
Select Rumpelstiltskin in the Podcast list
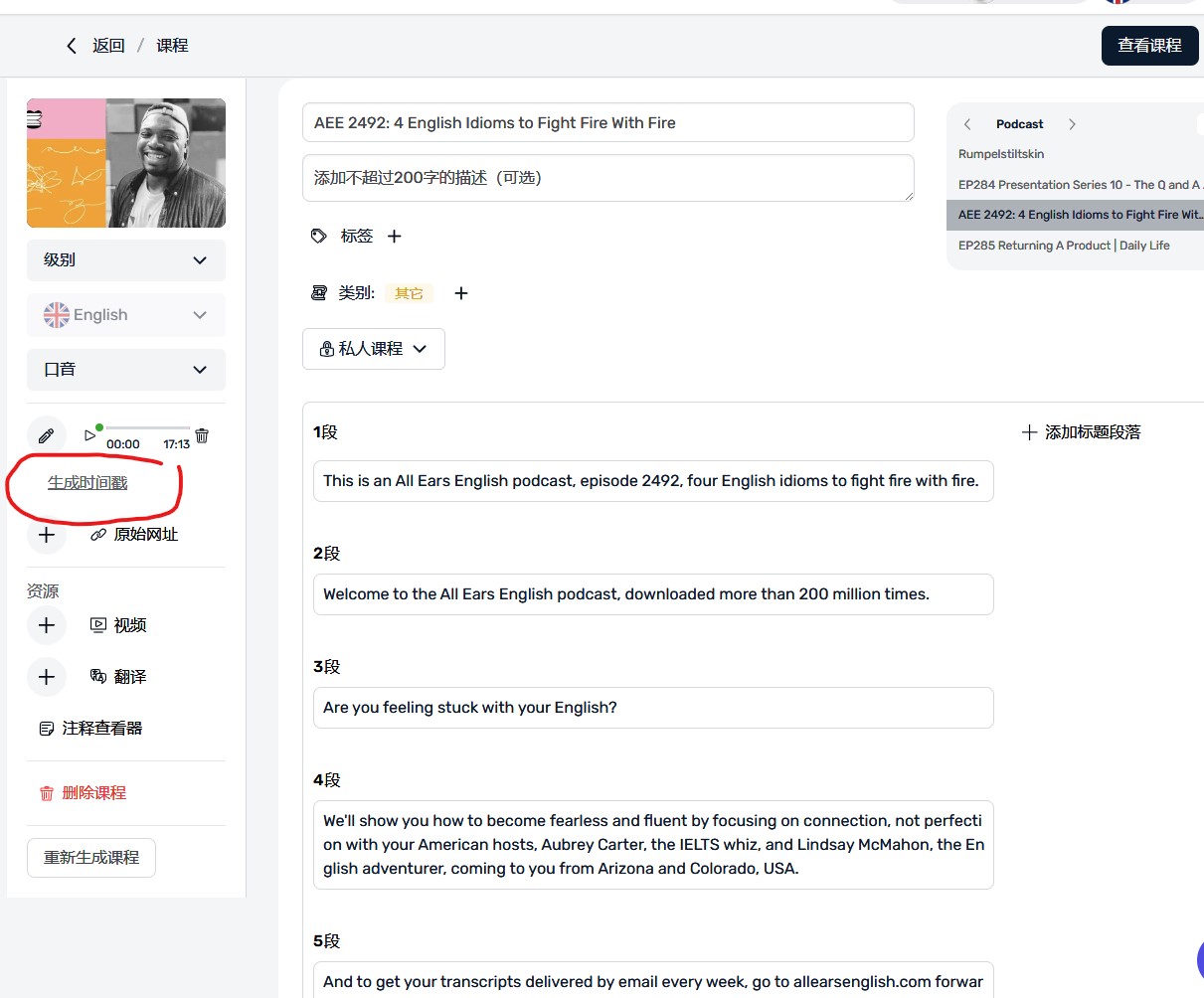point(1001,154)
